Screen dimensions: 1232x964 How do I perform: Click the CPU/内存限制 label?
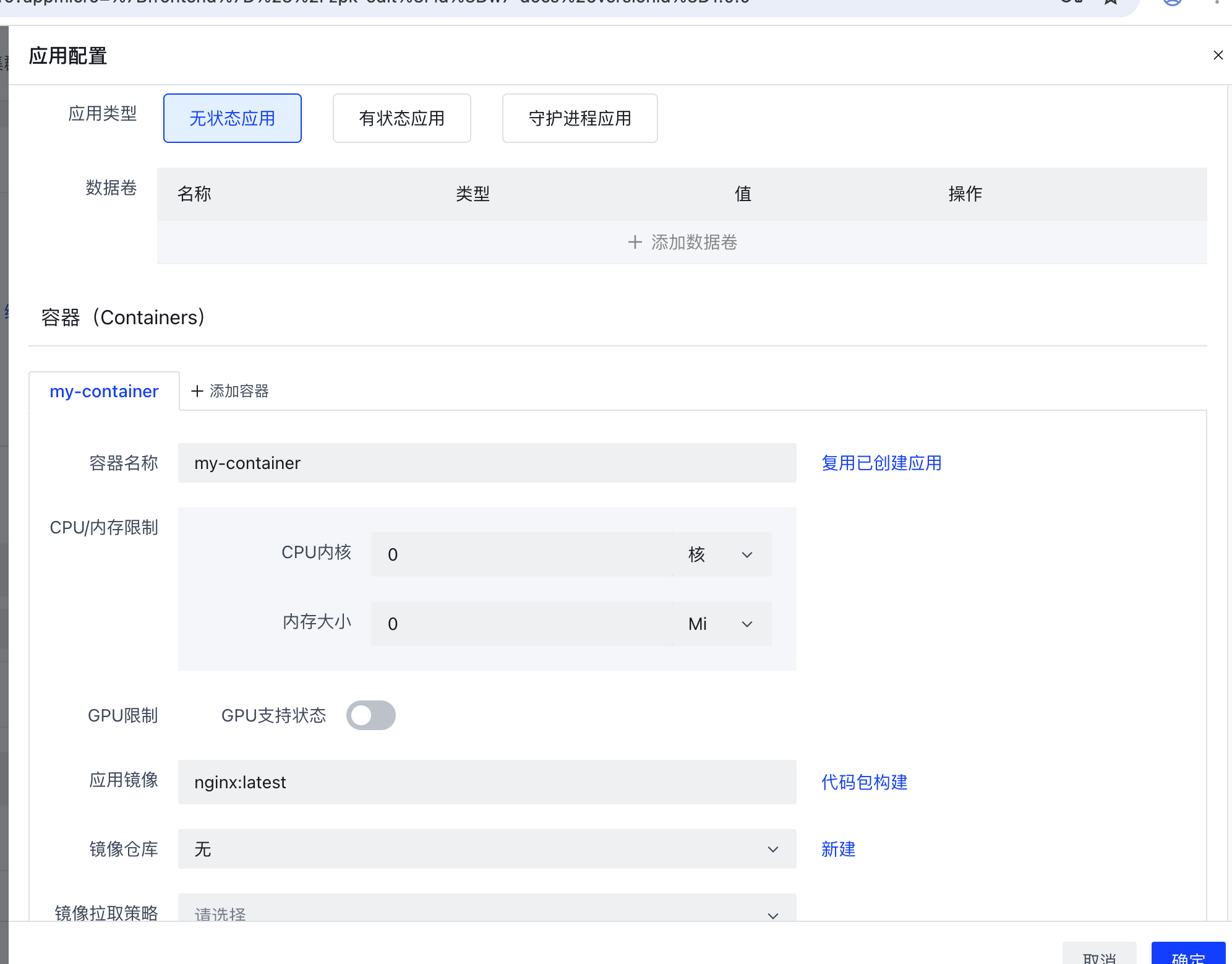click(104, 527)
